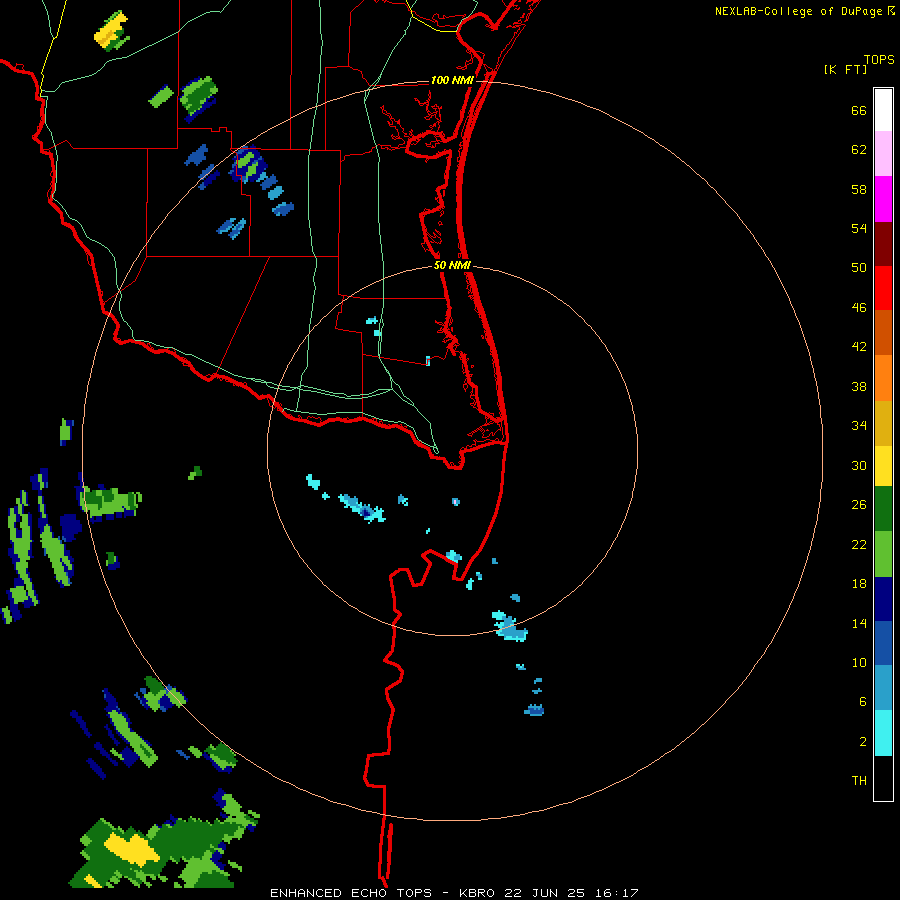The image size is (900, 900).
Task: Click the white swatch in the tops legend
Action: pos(883,110)
